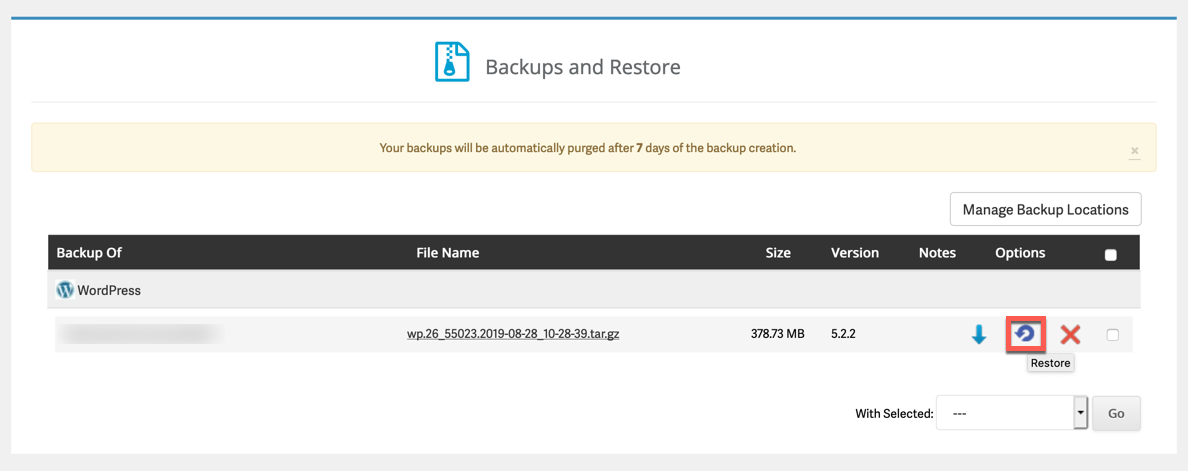Dismiss the purge notice with the x
This screenshot has height=471, width=1188.
[x=1134, y=151]
